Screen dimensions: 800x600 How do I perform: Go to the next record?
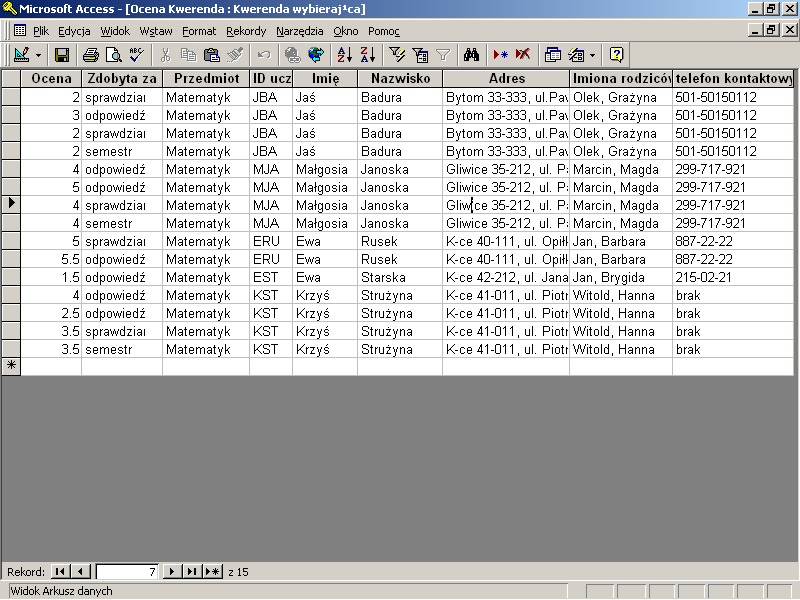(172, 572)
